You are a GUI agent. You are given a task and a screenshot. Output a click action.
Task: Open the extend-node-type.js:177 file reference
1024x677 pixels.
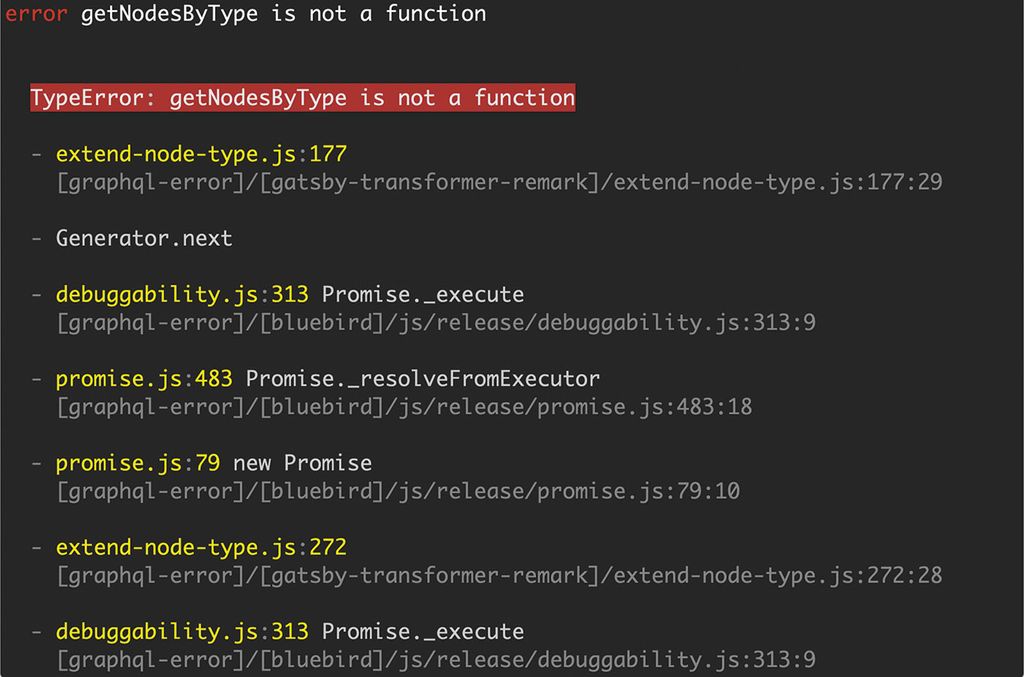coord(201,154)
